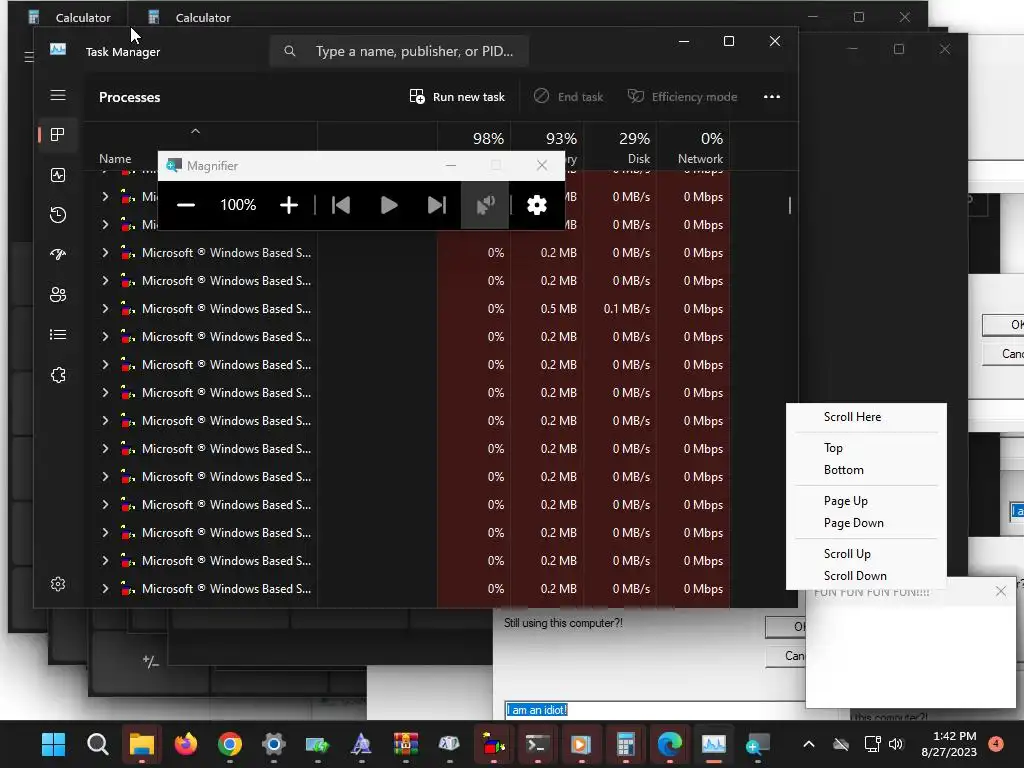Click plus/minus key in background Calculator
Image resolution: width=1024 pixels, height=768 pixels.
coord(151,662)
